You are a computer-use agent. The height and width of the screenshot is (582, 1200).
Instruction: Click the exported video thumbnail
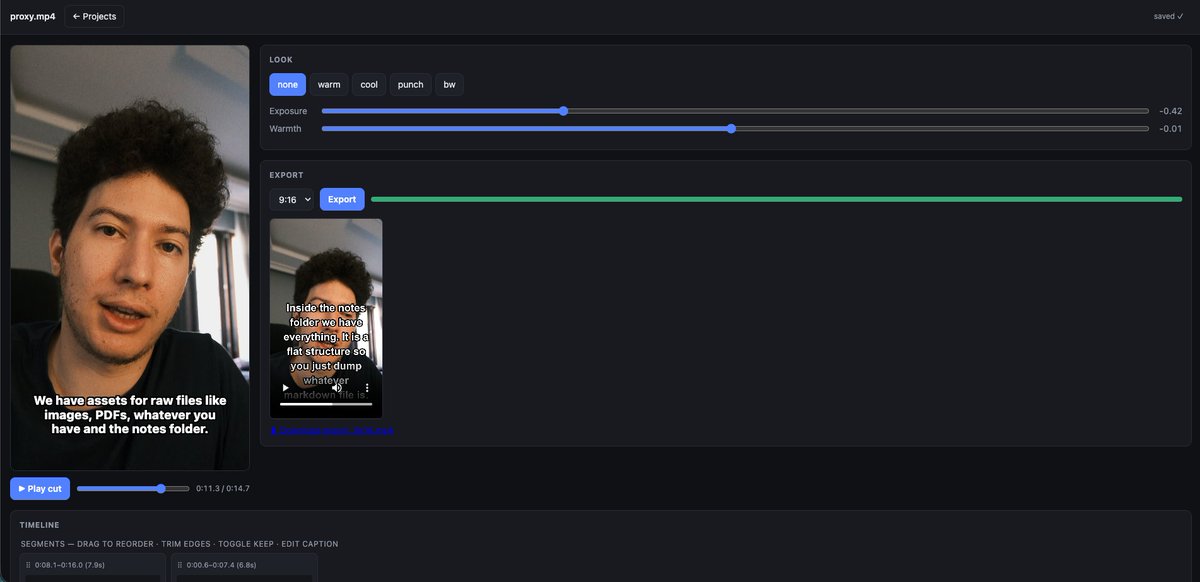326,318
